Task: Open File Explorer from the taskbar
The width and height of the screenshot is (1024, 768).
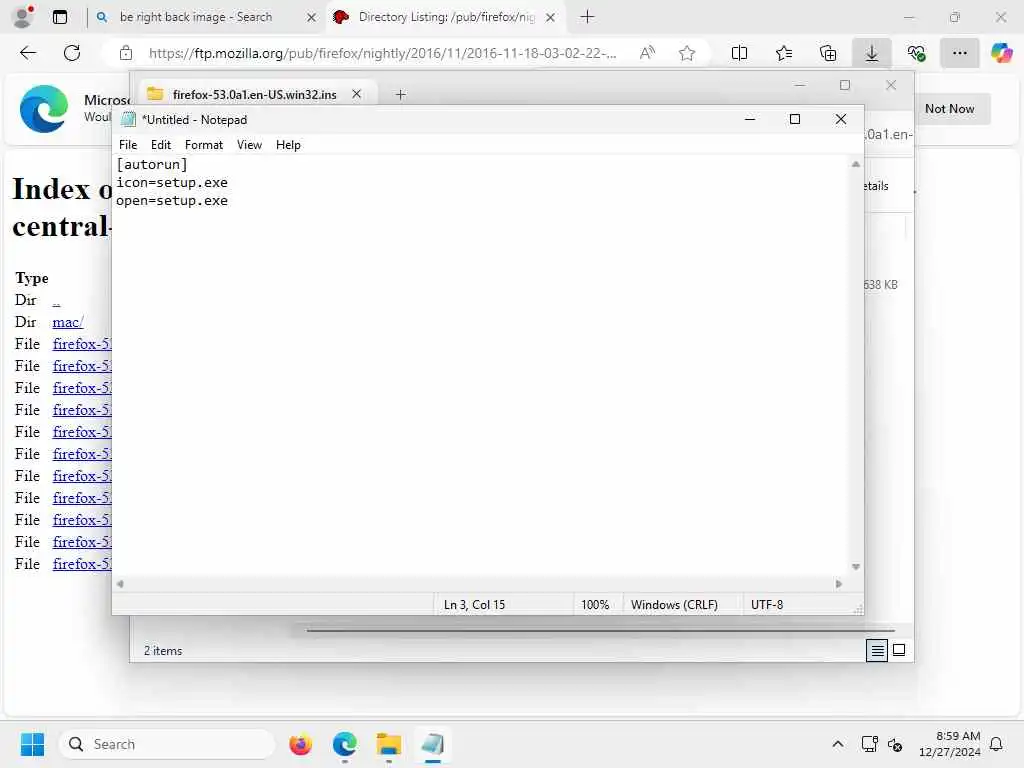Action: [x=389, y=744]
